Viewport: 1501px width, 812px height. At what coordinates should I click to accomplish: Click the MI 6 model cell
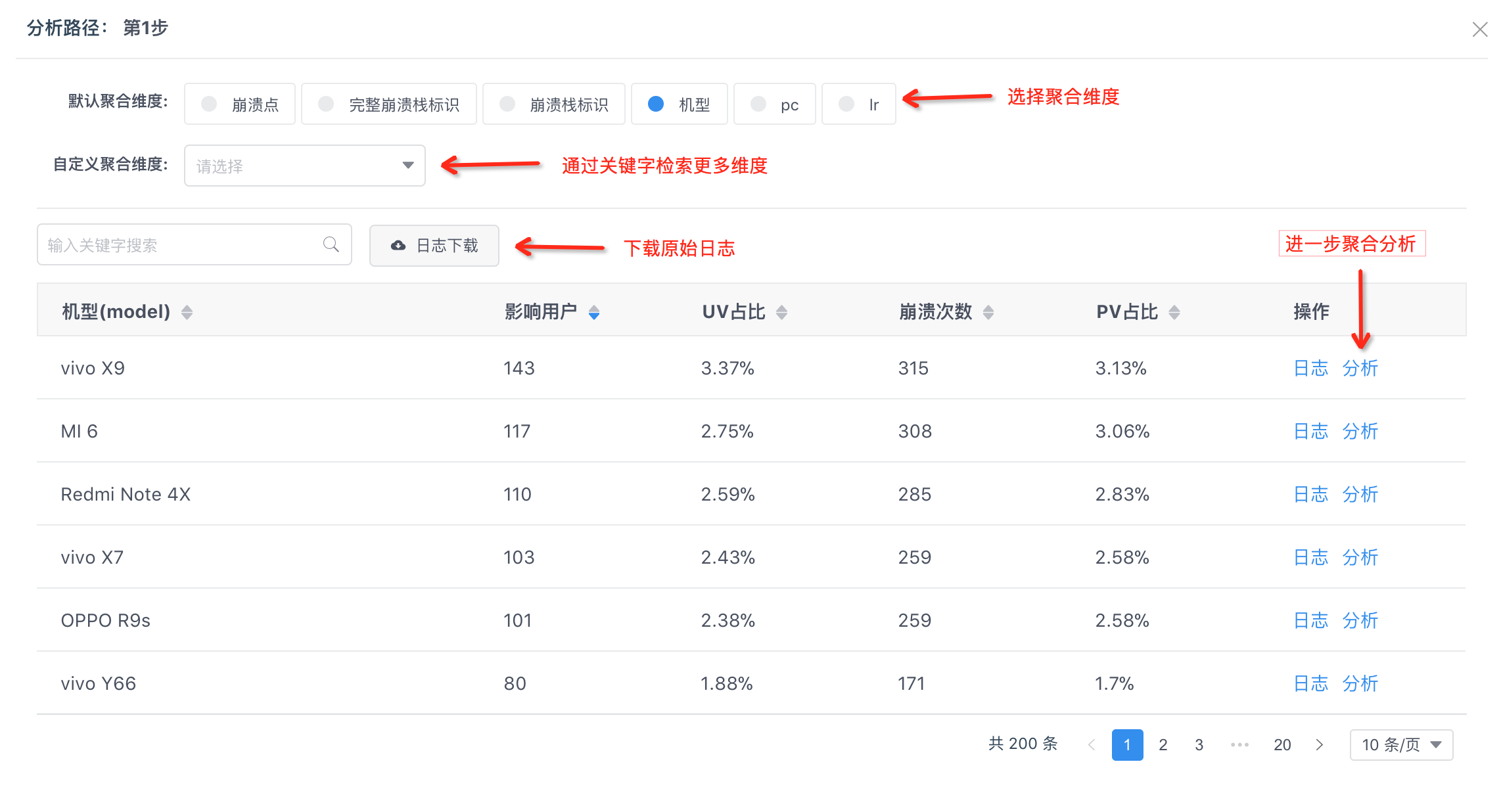79,431
